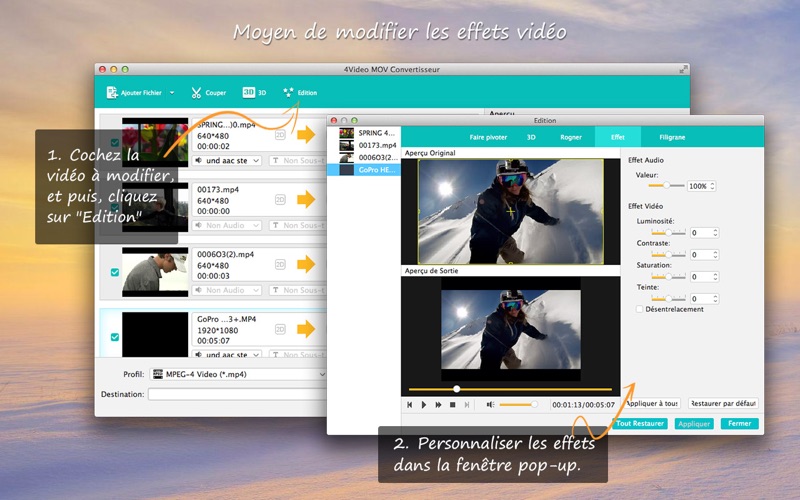Screen dimensions: 800x500
Task: Adjust the audio Valeur slider
Action: [666, 186]
